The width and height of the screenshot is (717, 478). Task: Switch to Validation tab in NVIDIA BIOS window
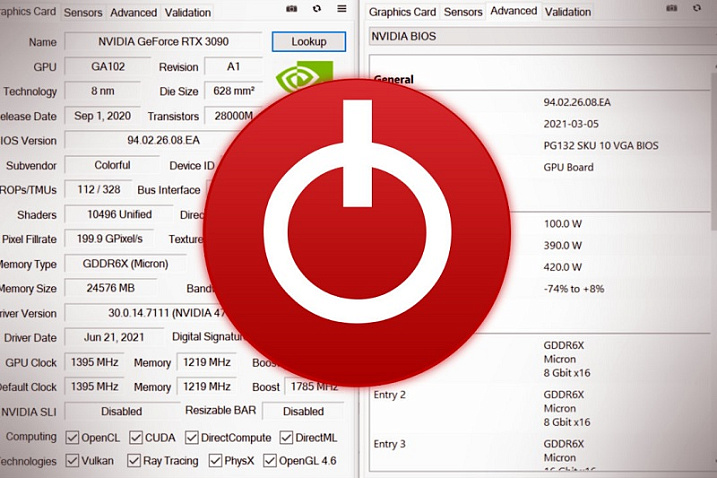[x=568, y=12]
